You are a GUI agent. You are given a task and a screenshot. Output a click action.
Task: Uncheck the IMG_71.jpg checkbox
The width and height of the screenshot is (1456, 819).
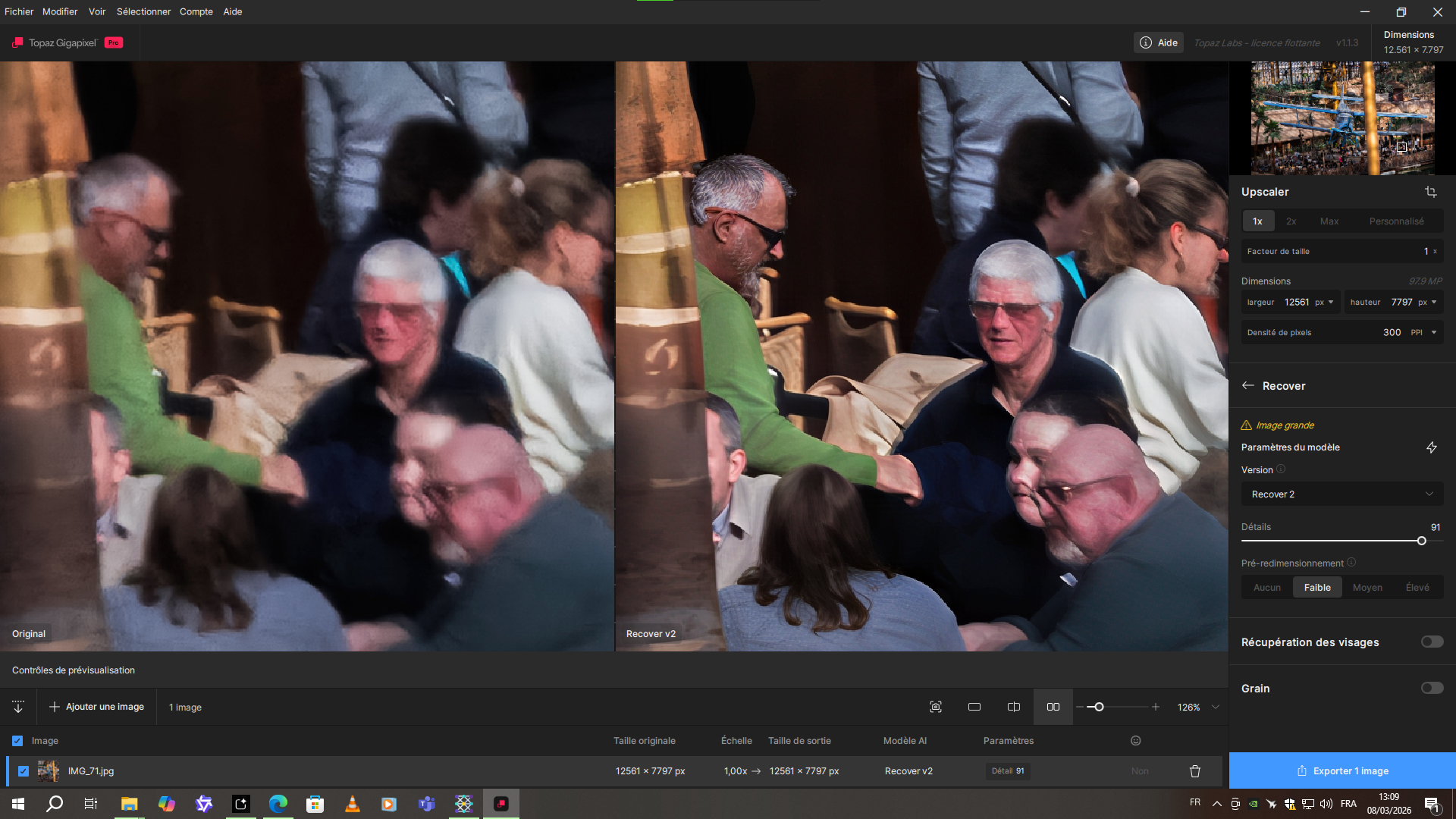point(24,771)
